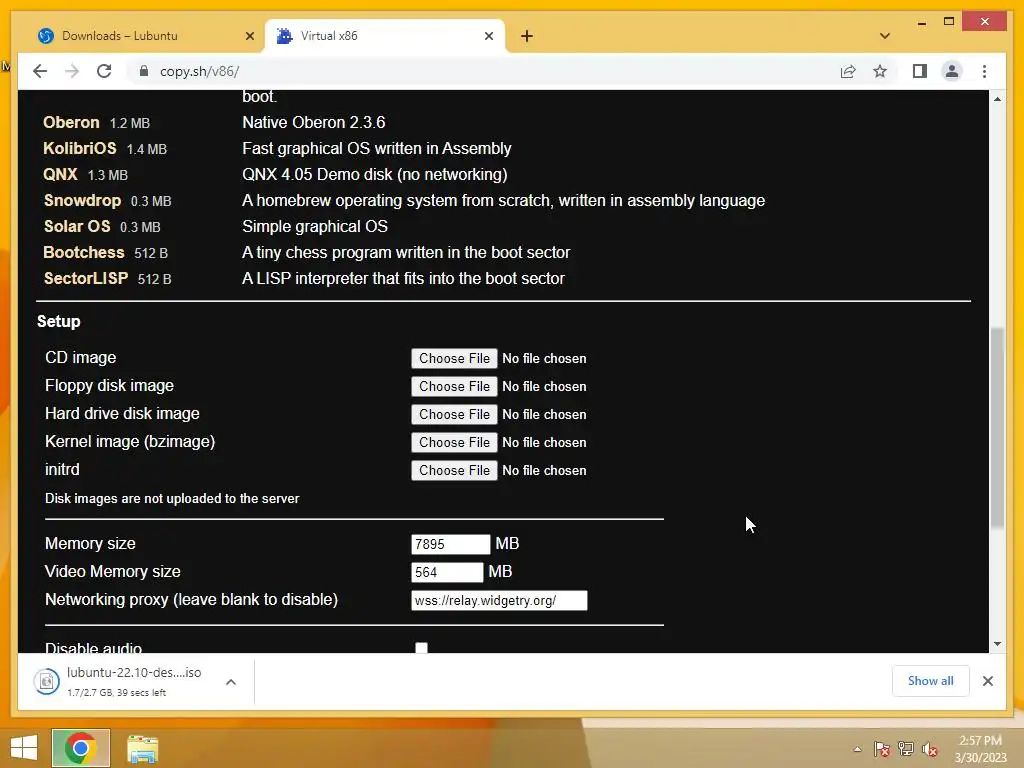
Task: Open File Explorer from the taskbar
Action: point(142,748)
